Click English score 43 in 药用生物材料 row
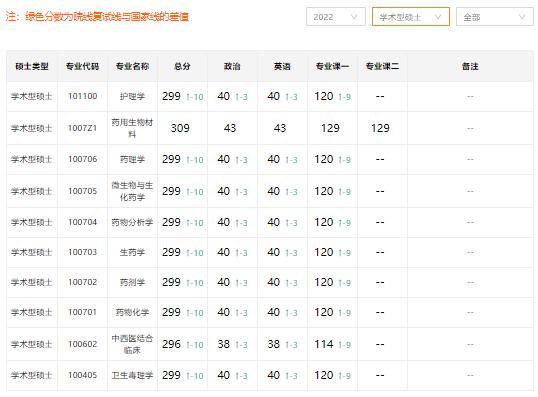Viewport: 538px width, 397px height. (x=280, y=128)
